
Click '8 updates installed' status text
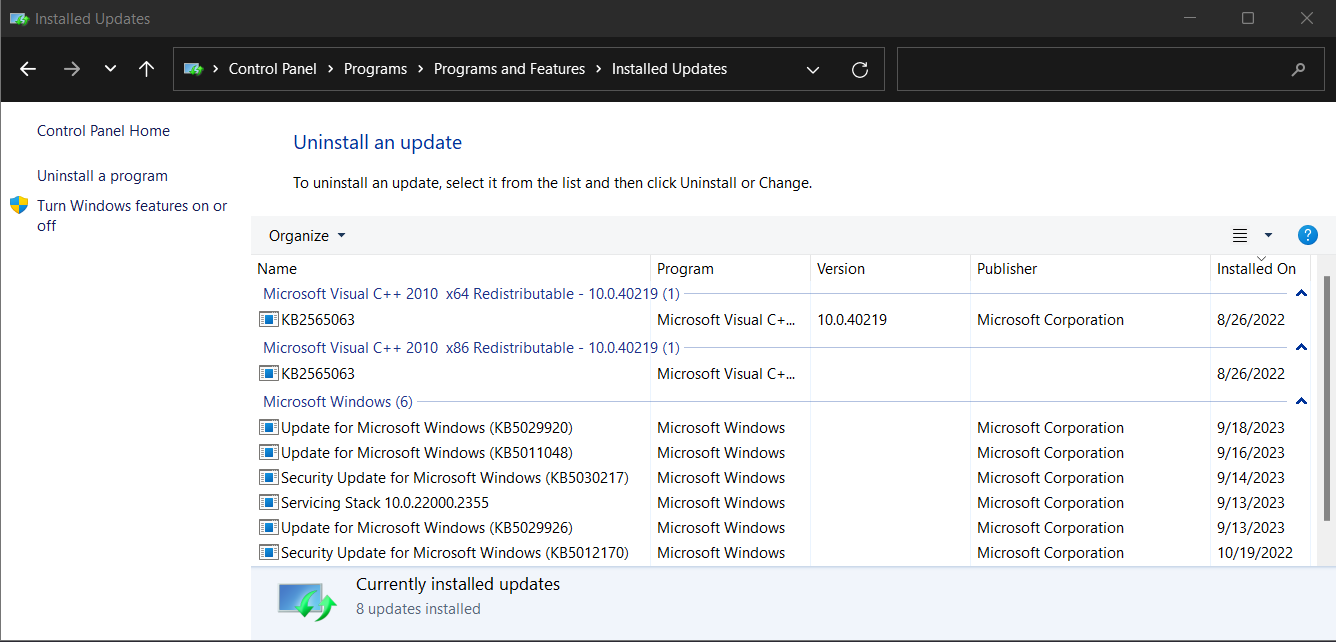tap(418, 609)
